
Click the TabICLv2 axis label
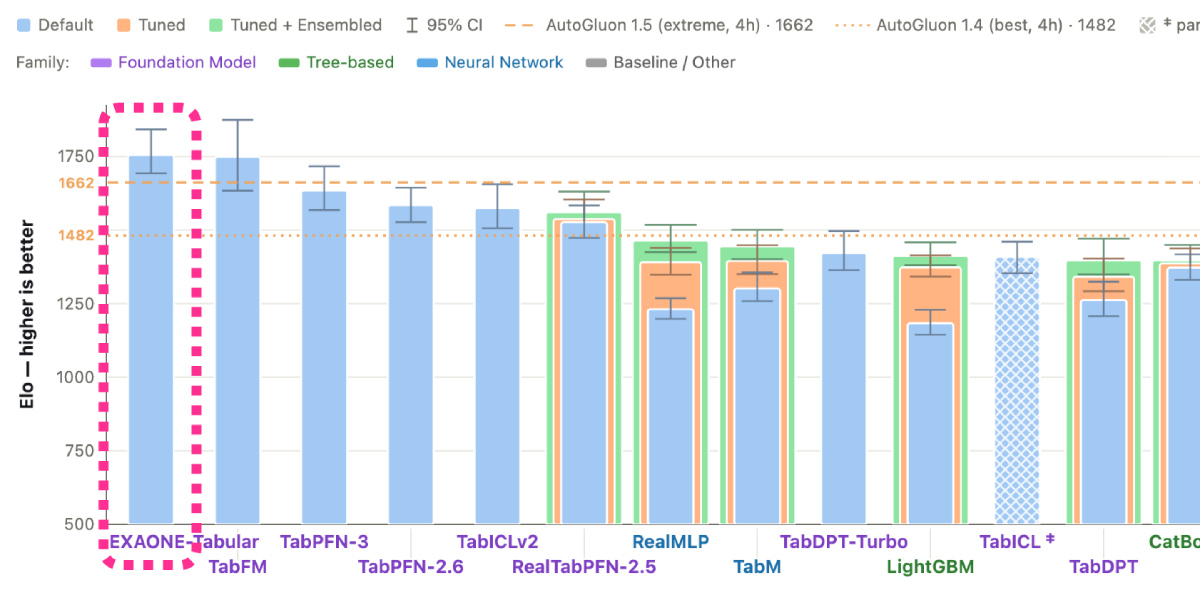coord(497,542)
